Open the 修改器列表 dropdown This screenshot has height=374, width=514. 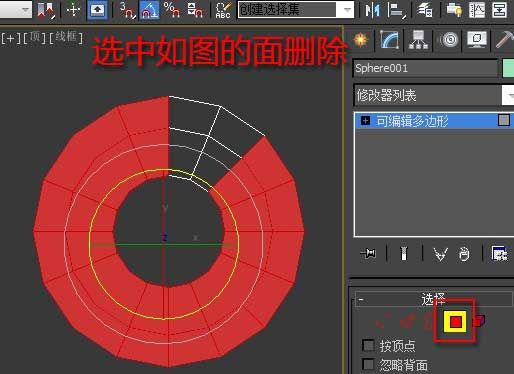coord(434,95)
